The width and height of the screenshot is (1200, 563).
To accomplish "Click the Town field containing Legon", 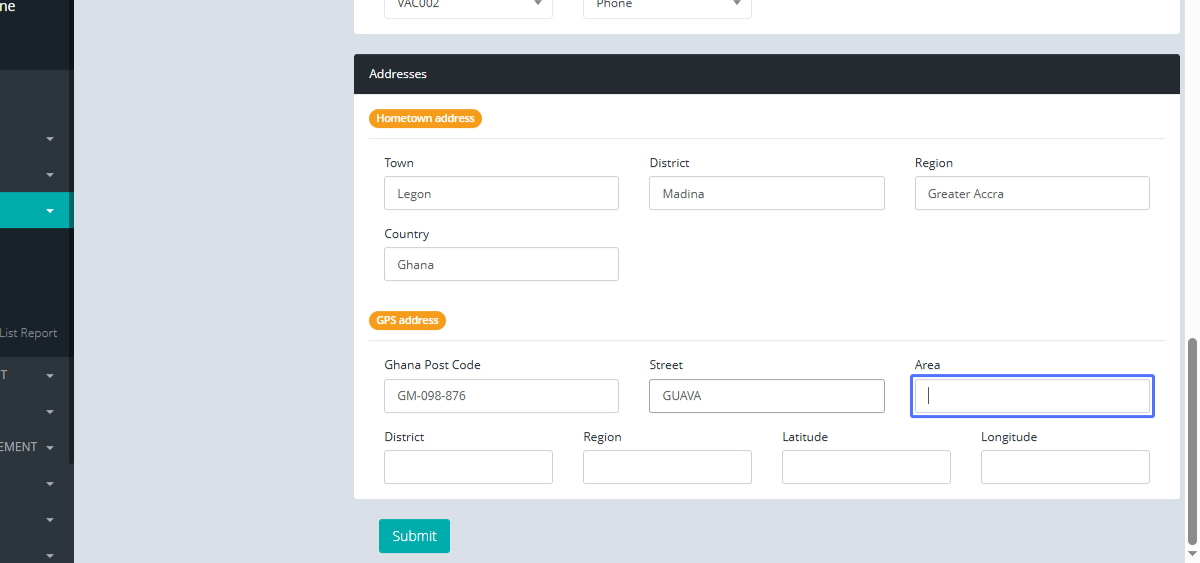I will tap(501, 194).
